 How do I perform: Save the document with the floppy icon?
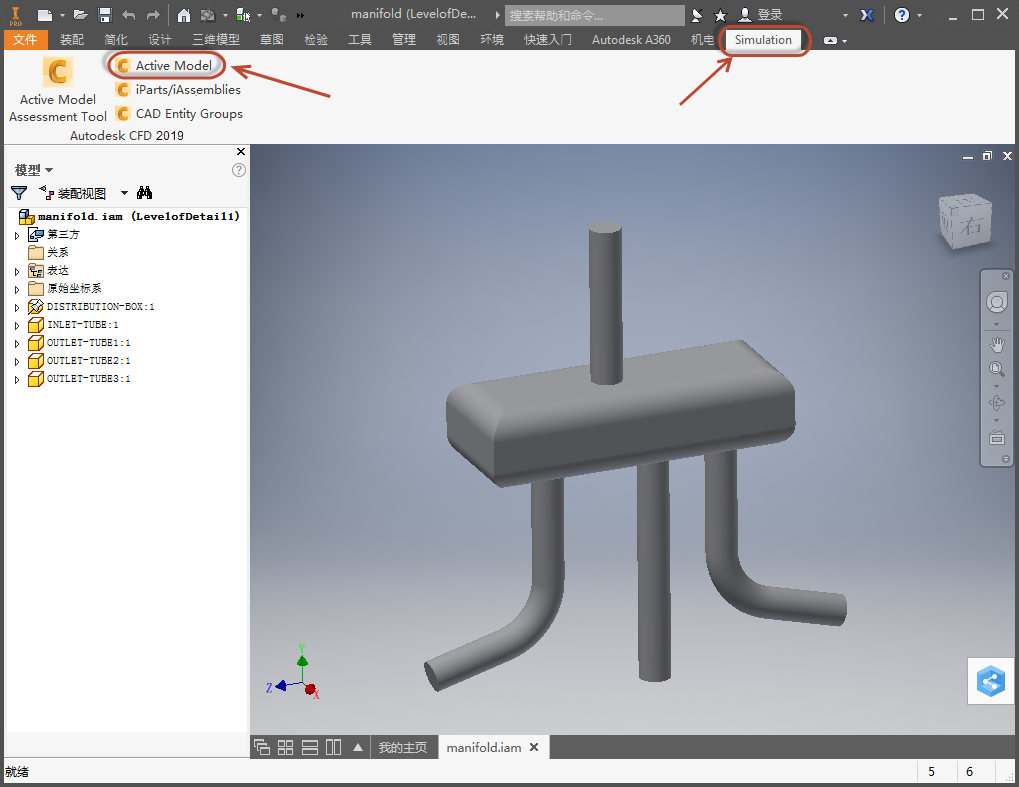pyautogui.click(x=105, y=15)
